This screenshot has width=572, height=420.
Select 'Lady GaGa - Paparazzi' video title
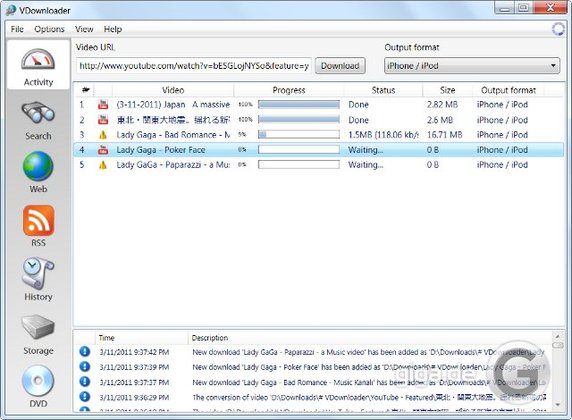(x=173, y=165)
